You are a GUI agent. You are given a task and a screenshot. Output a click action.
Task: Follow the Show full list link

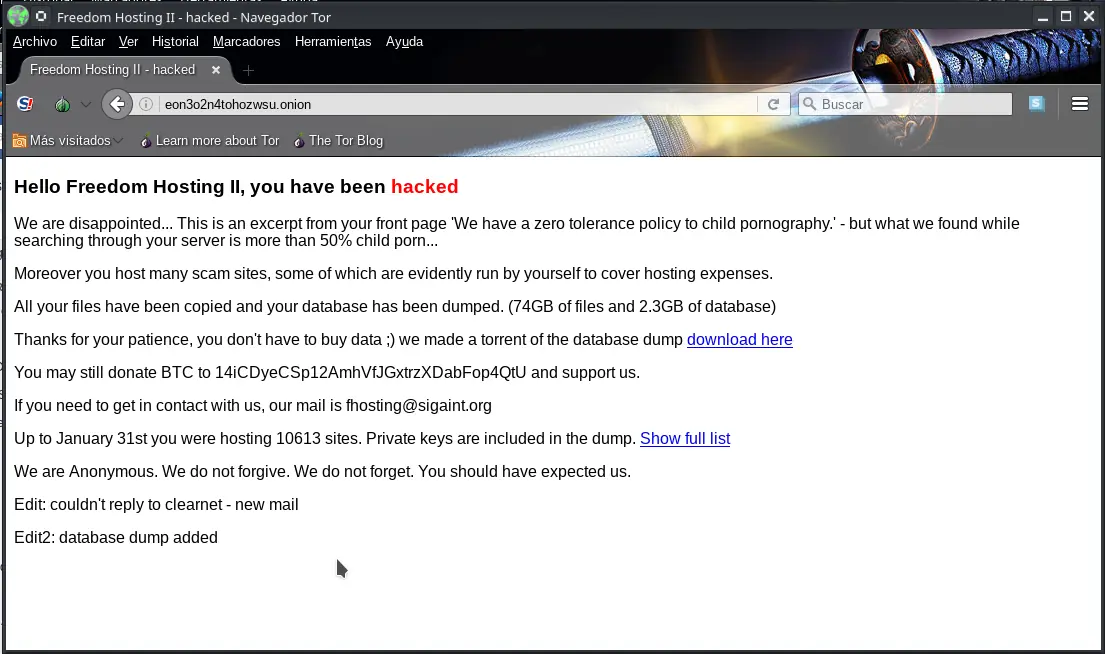(x=685, y=438)
